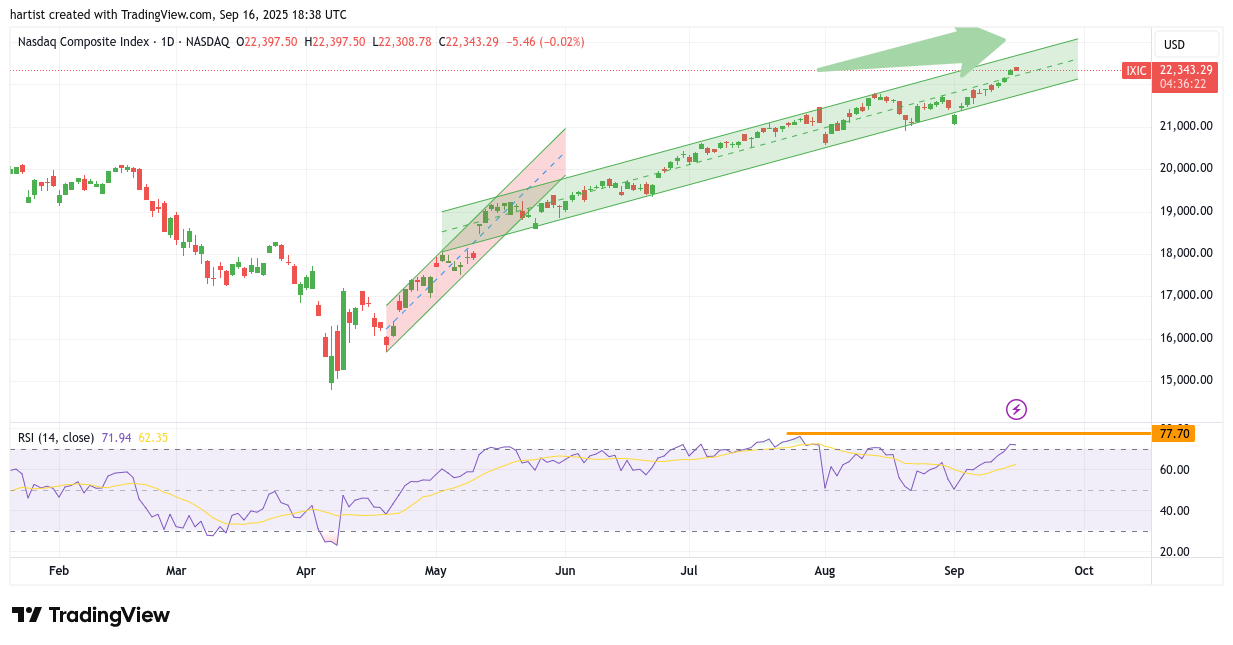Click the Feb label on the time axis

[58, 571]
